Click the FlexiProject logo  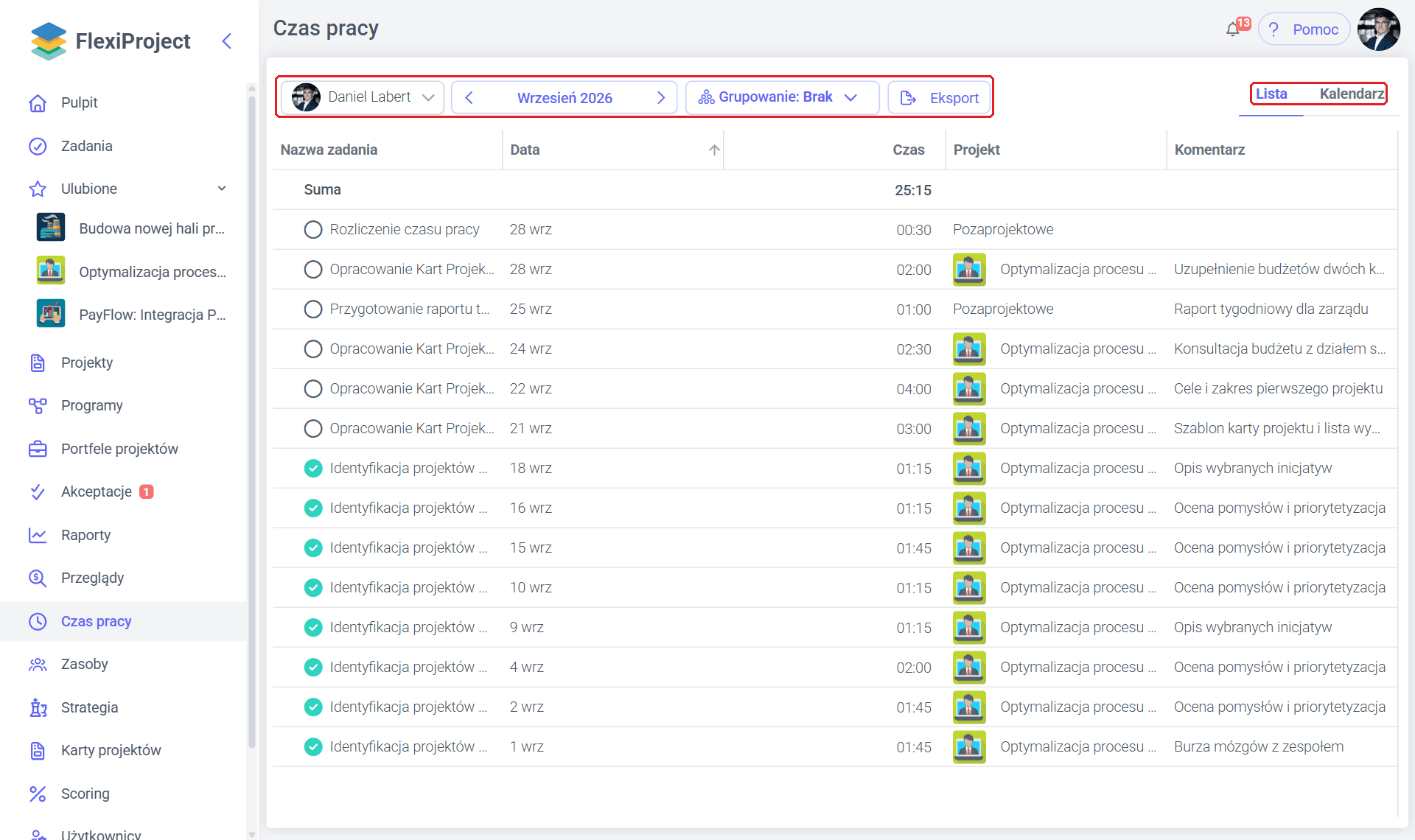click(111, 41)
